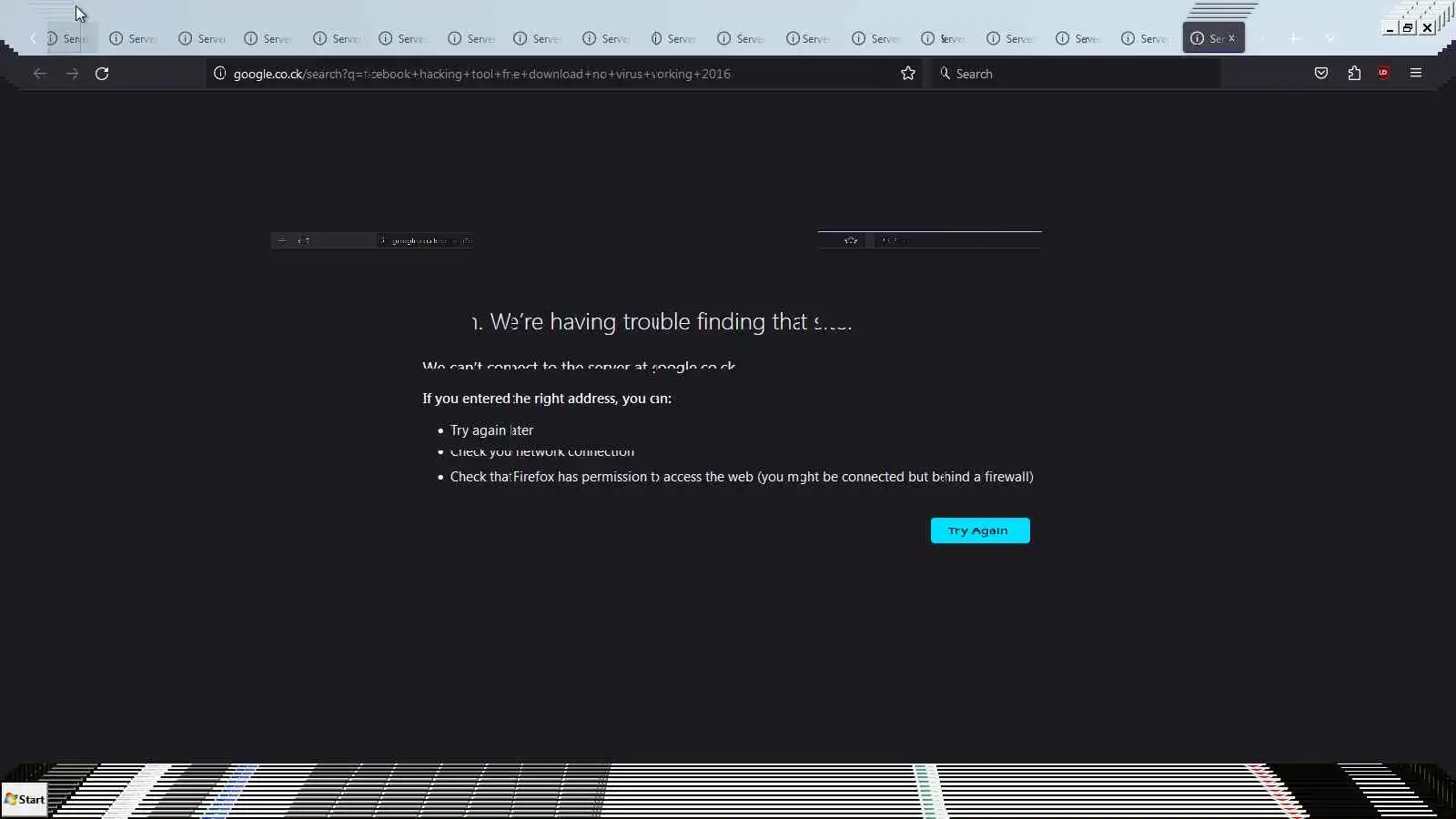
Task: Focus the google.co.ck address bar
Action: (562, 74)
